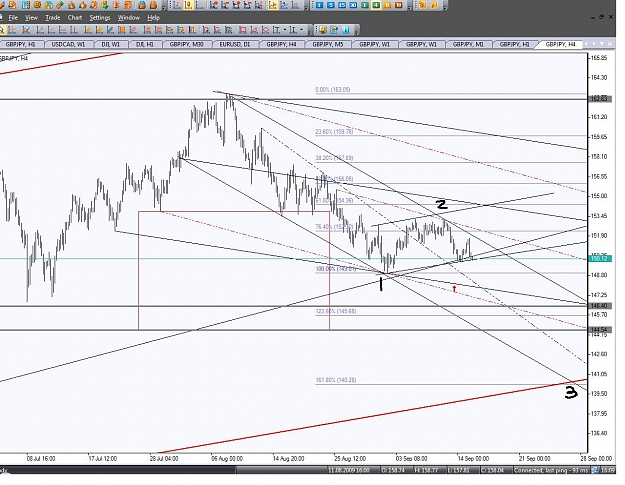Click the 146.40 horizontal line price label
Viewport: 625px width, 485px height.
pos(599,305)
